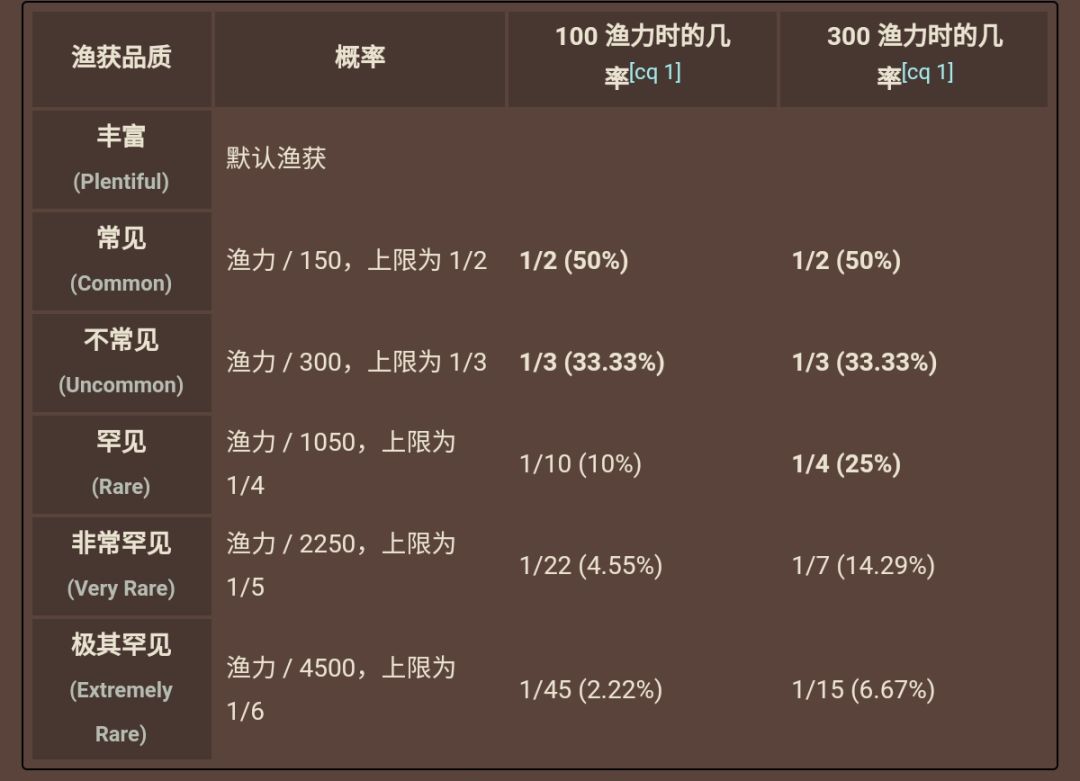Screen dimensions: 1080x781
Task: Click the 丰富 (Plentiful) row header
Action: tap(121, 158)
